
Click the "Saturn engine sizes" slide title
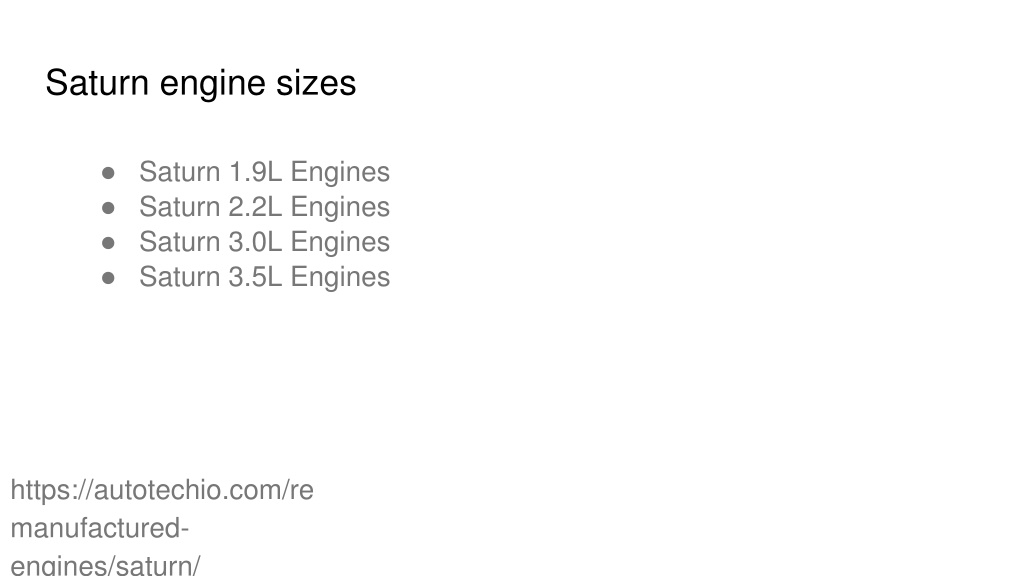[200, 84]
